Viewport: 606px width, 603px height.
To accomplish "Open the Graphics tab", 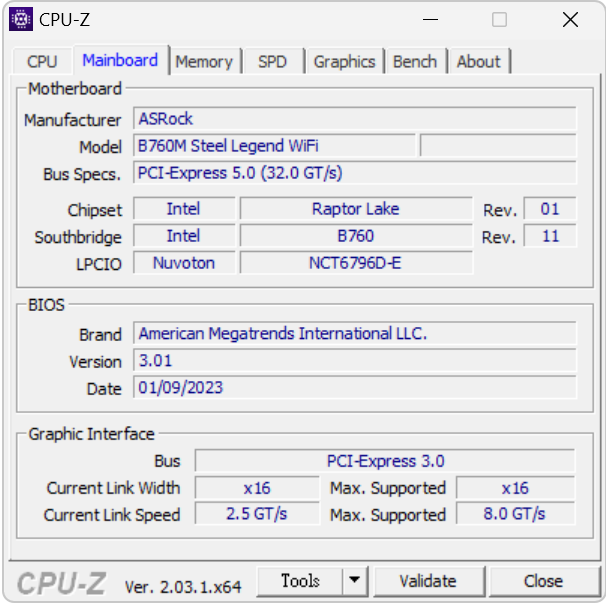I will pos(344,61).
